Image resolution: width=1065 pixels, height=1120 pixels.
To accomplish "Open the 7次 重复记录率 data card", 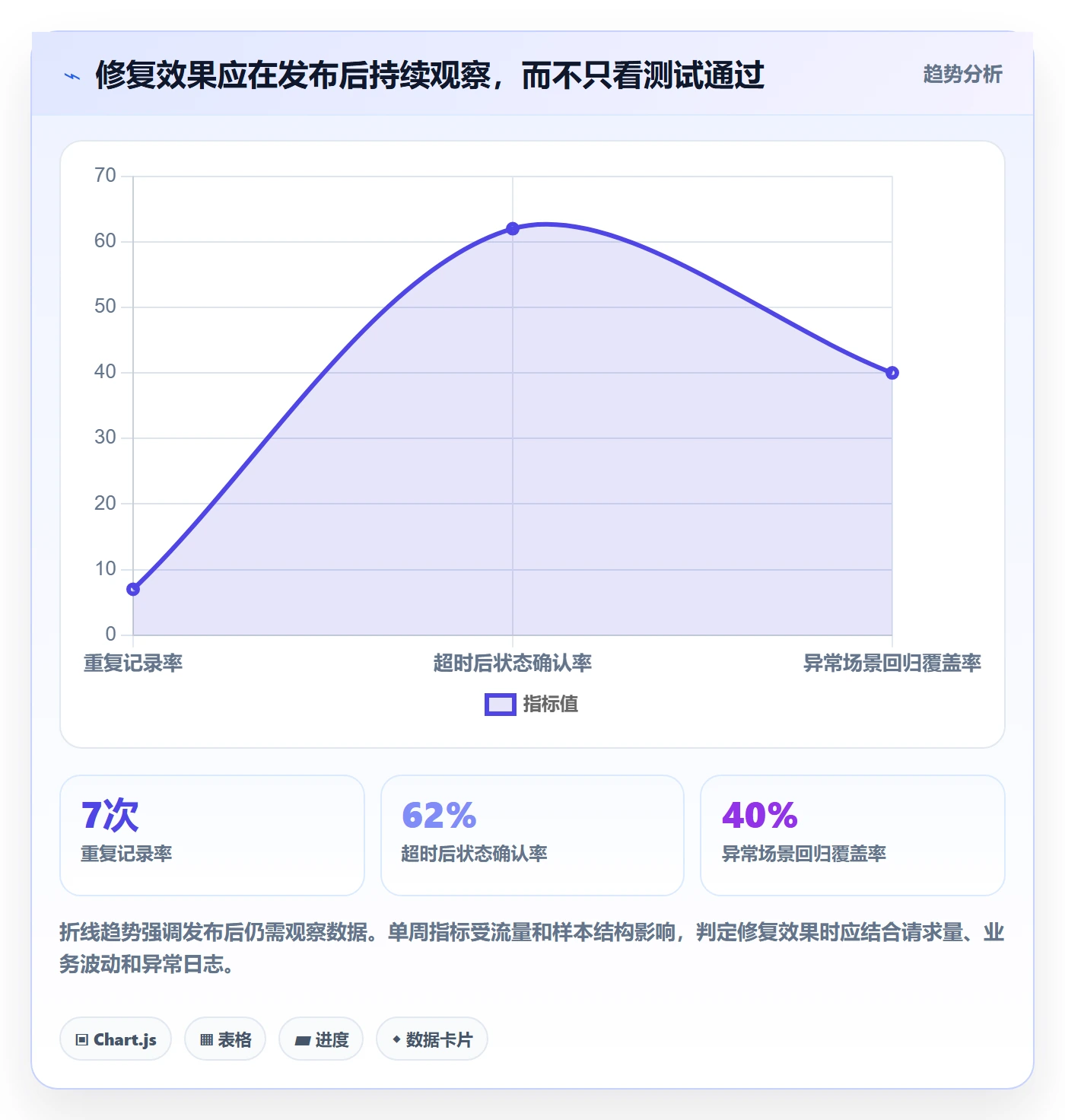I will point(212,835).
